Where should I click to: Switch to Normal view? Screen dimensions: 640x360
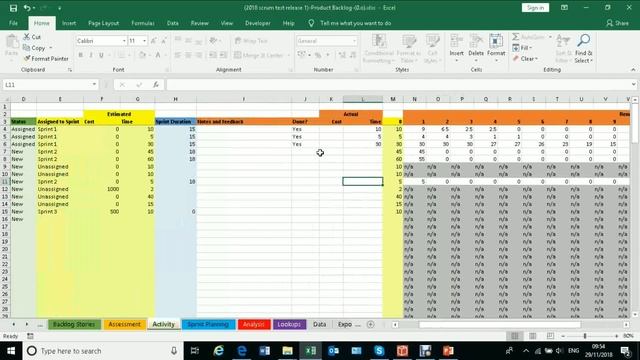point(515,336)
